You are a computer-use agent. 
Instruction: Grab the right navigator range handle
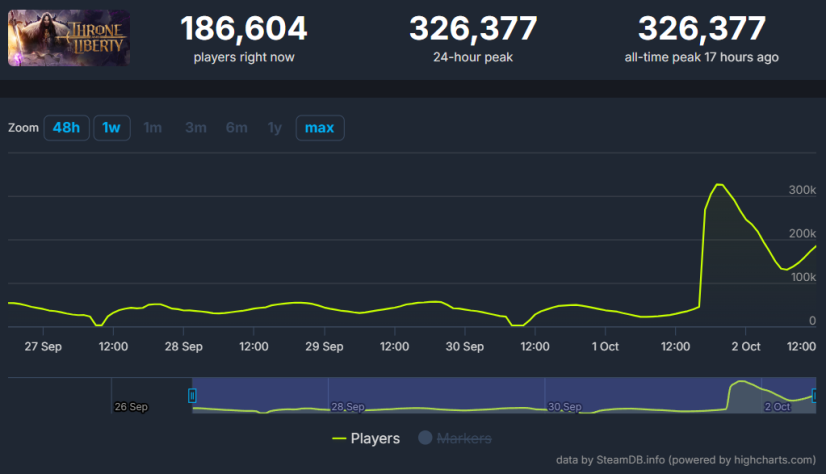click(814, 396)
